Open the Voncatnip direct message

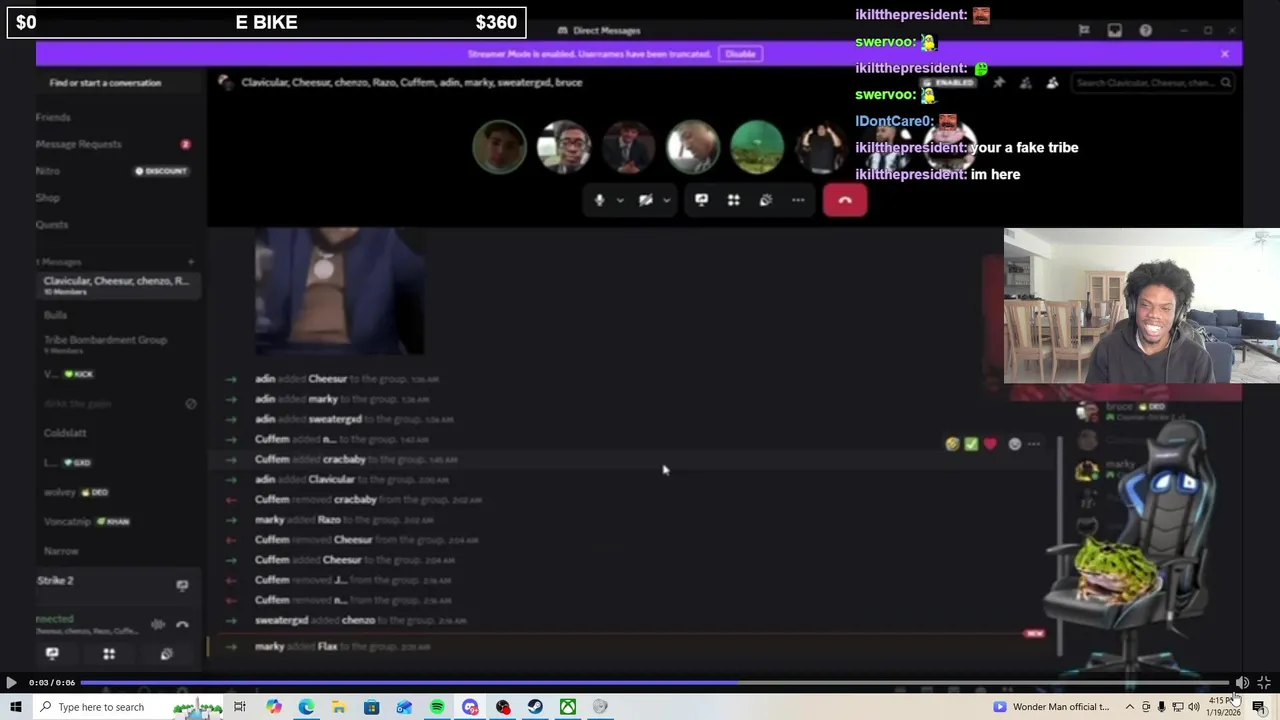pyautogui.click(x=118, y=521)
